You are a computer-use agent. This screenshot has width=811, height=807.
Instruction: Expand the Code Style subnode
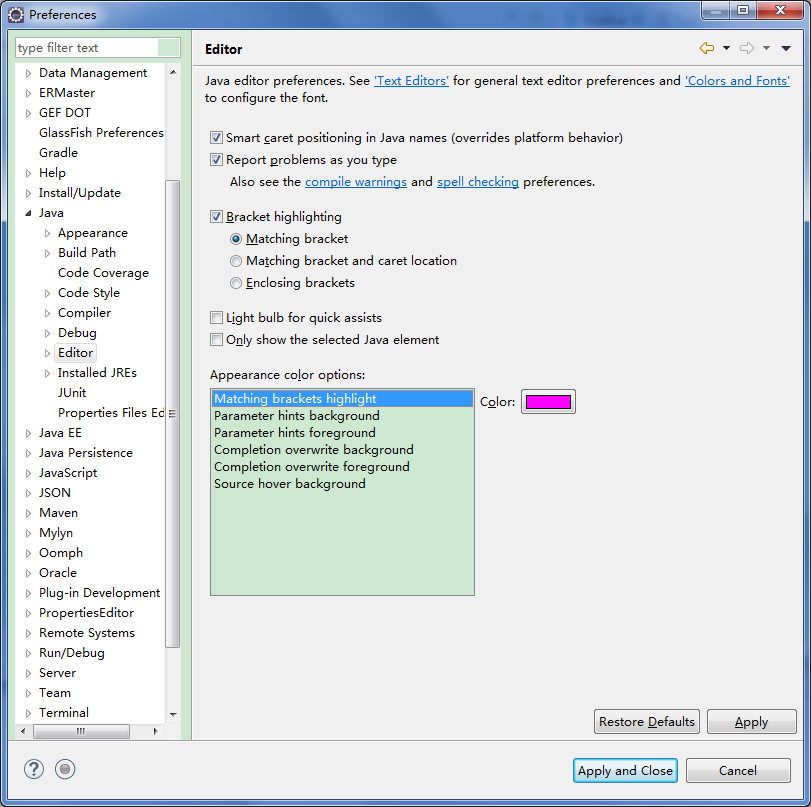(x=48, y=293)
